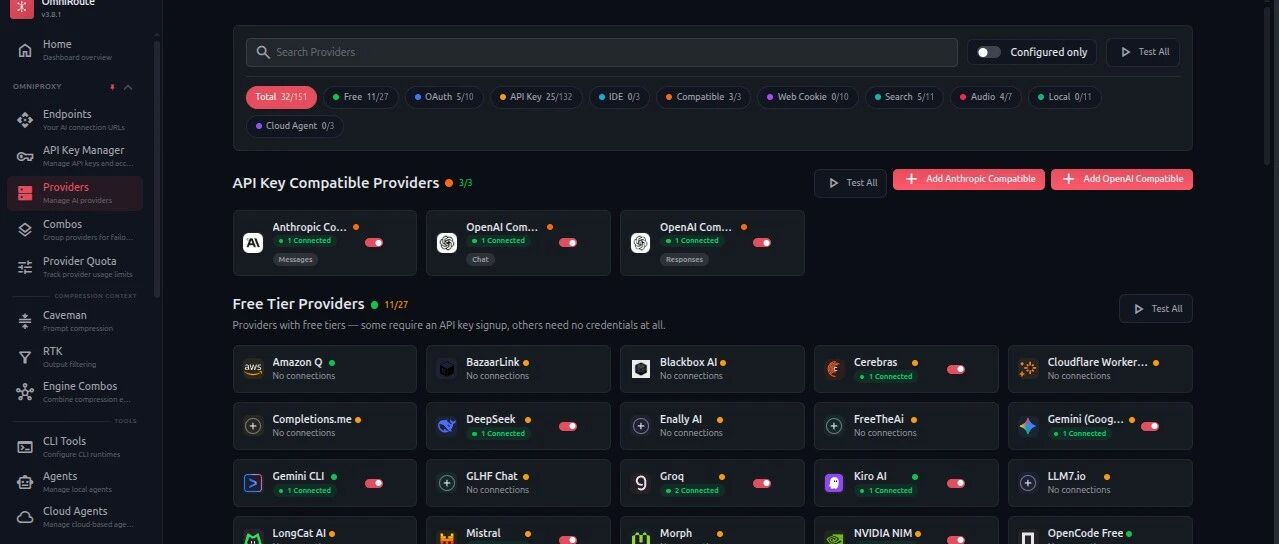Click the Providers sidebar icon
This screenshot has width=1279, height=544.
pyautogui.click(x=26, y=193)
